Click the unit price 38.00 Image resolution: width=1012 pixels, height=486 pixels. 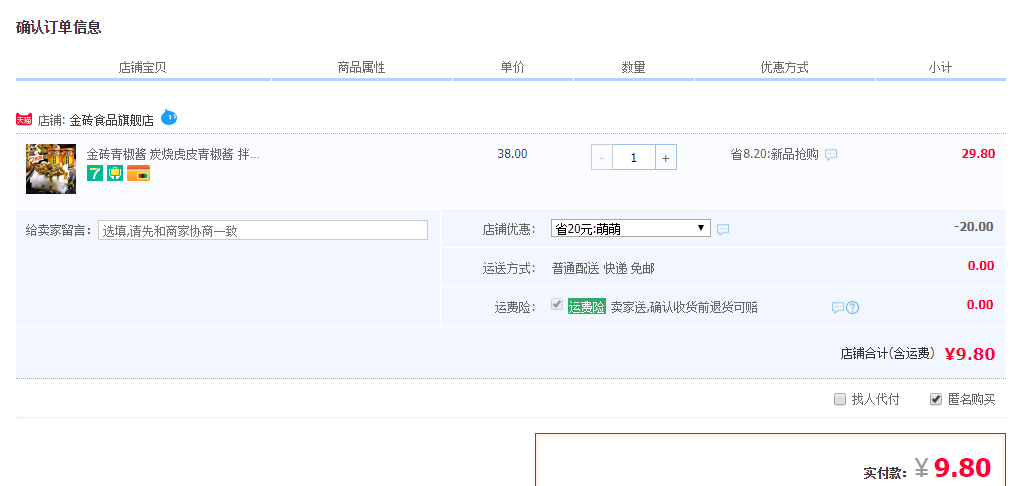[x=512, y=154]
